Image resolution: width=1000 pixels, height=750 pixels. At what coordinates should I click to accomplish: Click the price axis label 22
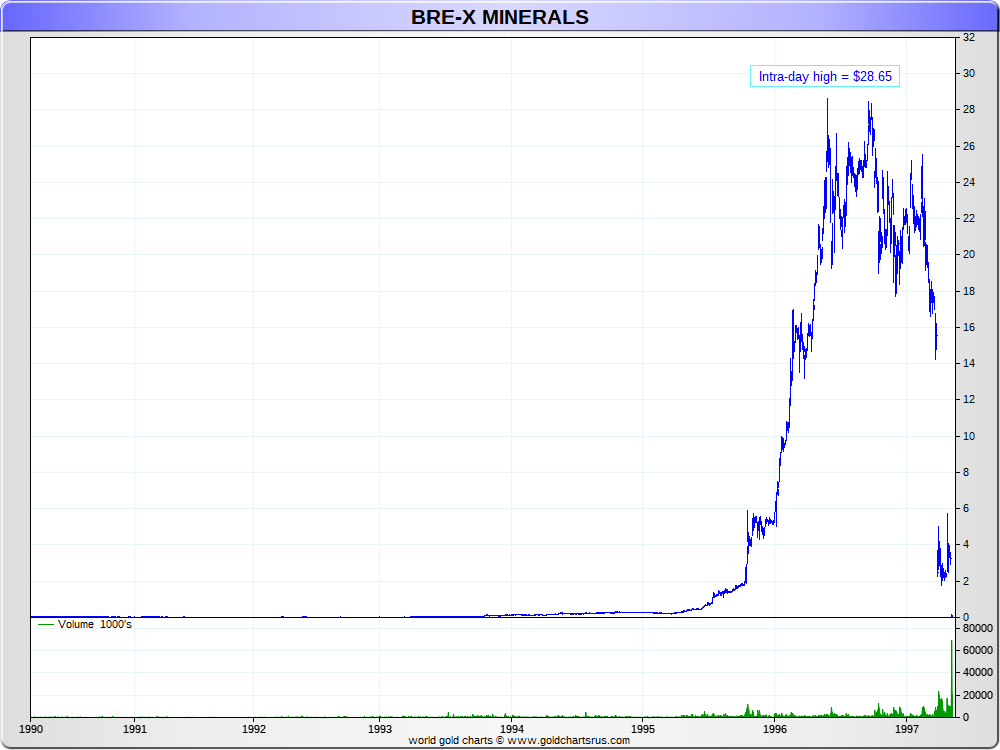coord(969,219)
